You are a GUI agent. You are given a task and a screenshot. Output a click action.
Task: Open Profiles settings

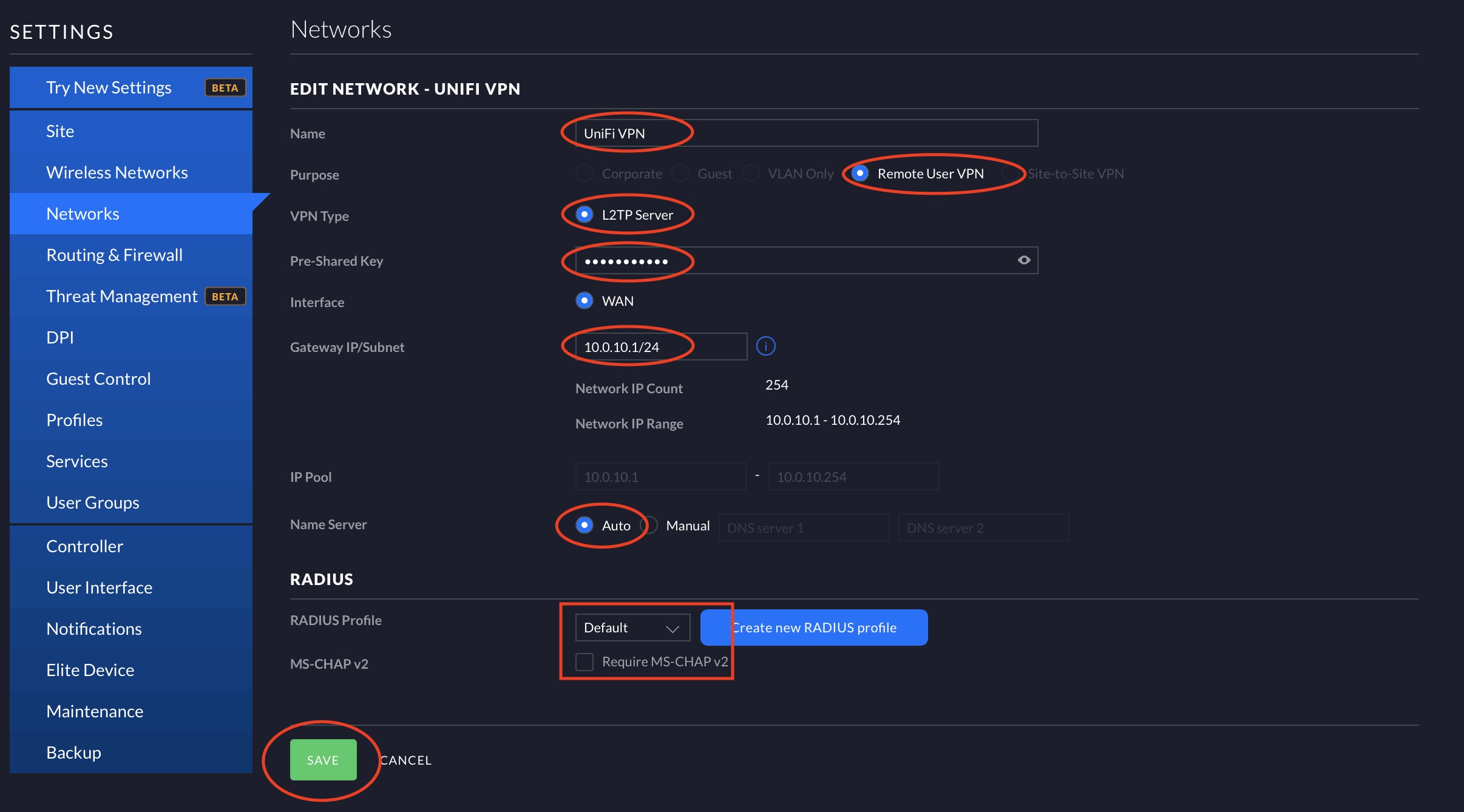[131, 420]
